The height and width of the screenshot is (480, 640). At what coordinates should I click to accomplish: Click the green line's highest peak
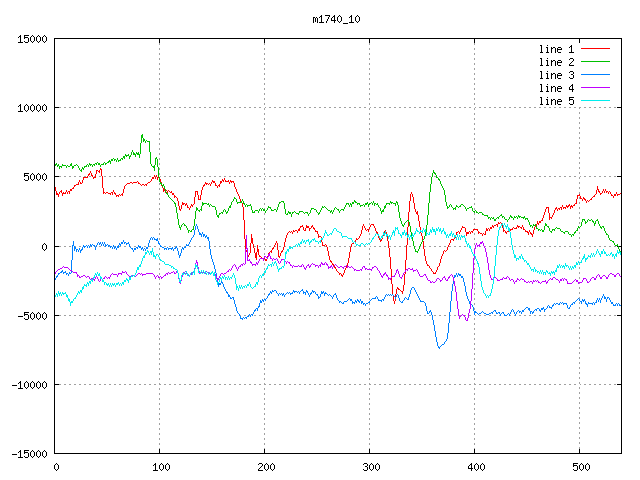pyautogui.click(x=142, y=135)
